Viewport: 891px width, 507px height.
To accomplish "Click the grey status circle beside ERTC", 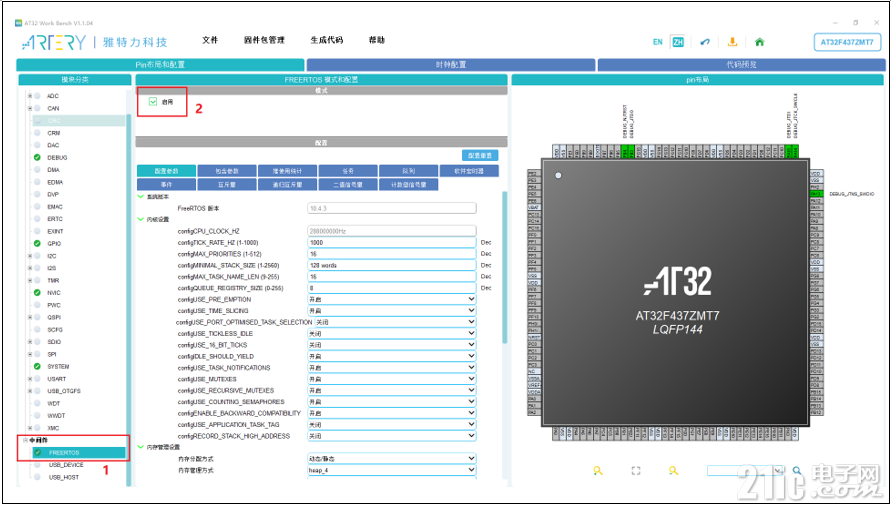I will (x=37, y=219).
